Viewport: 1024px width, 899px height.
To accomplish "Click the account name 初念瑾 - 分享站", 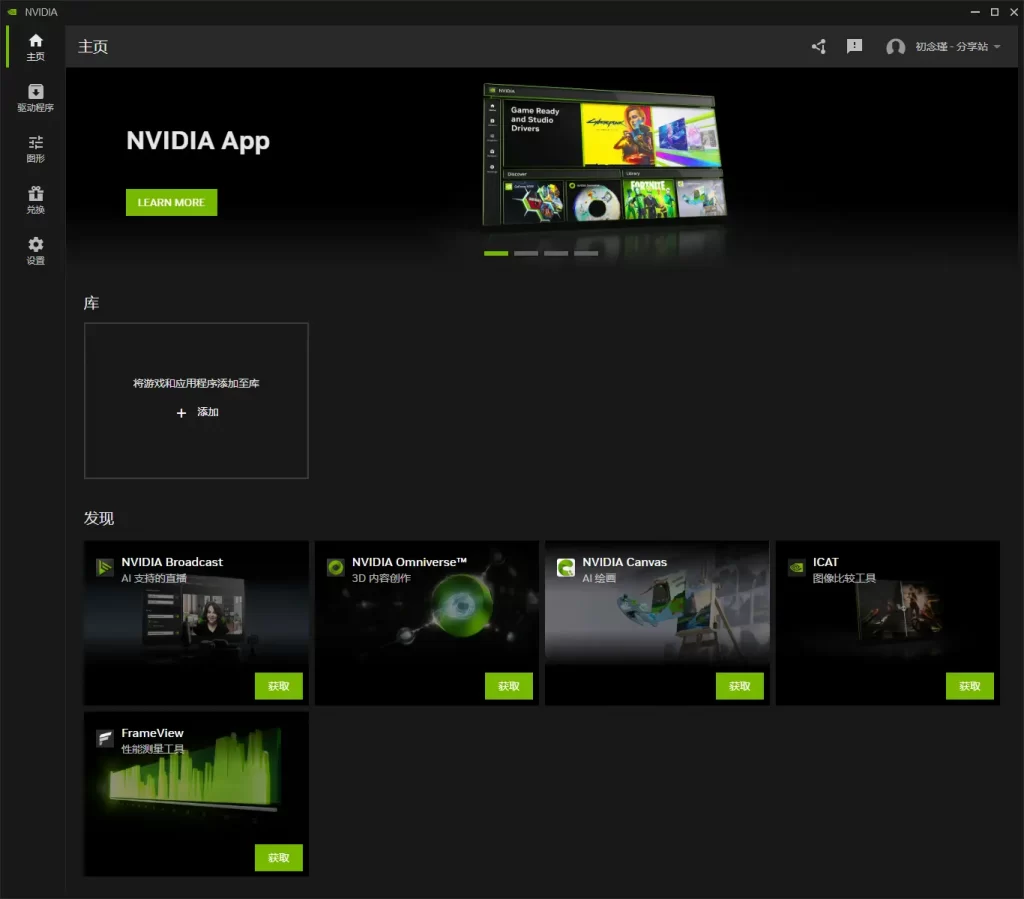I will pos(952,47).
